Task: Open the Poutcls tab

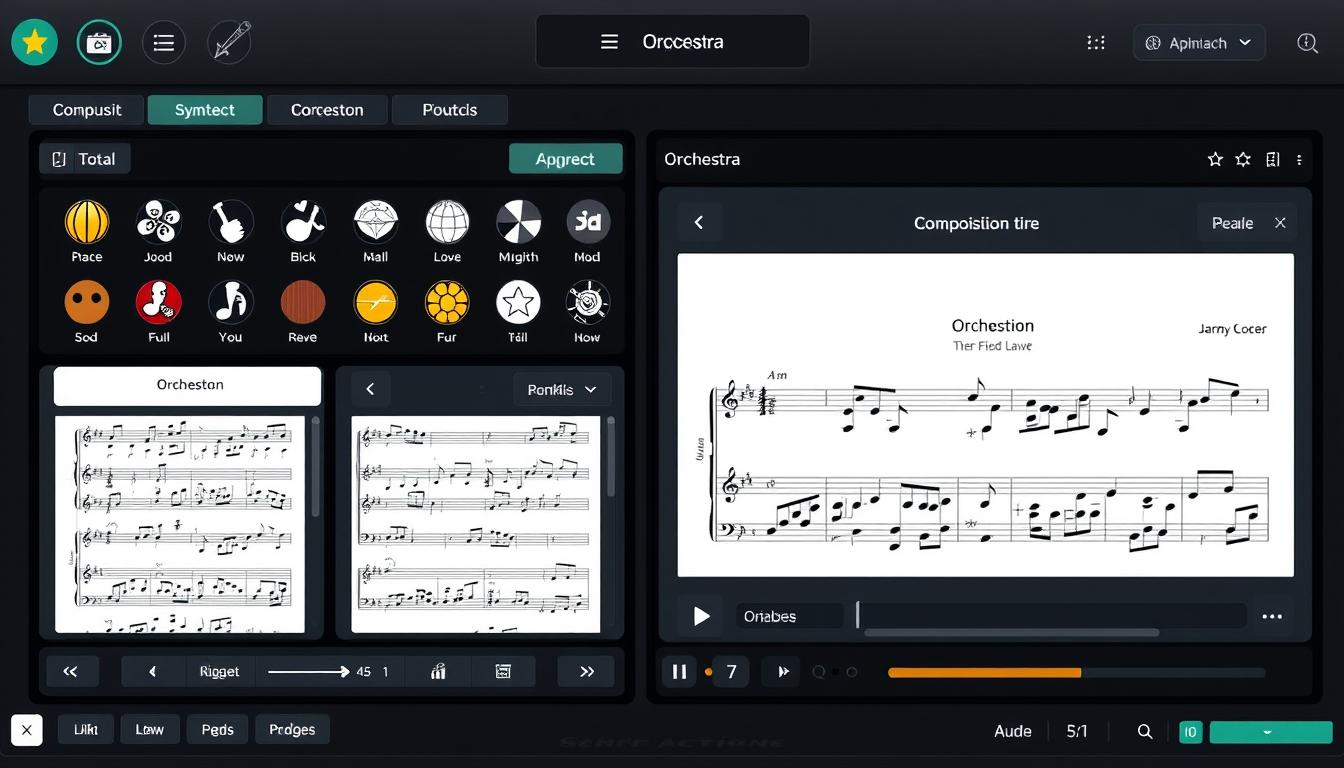Action: [449, 110]
